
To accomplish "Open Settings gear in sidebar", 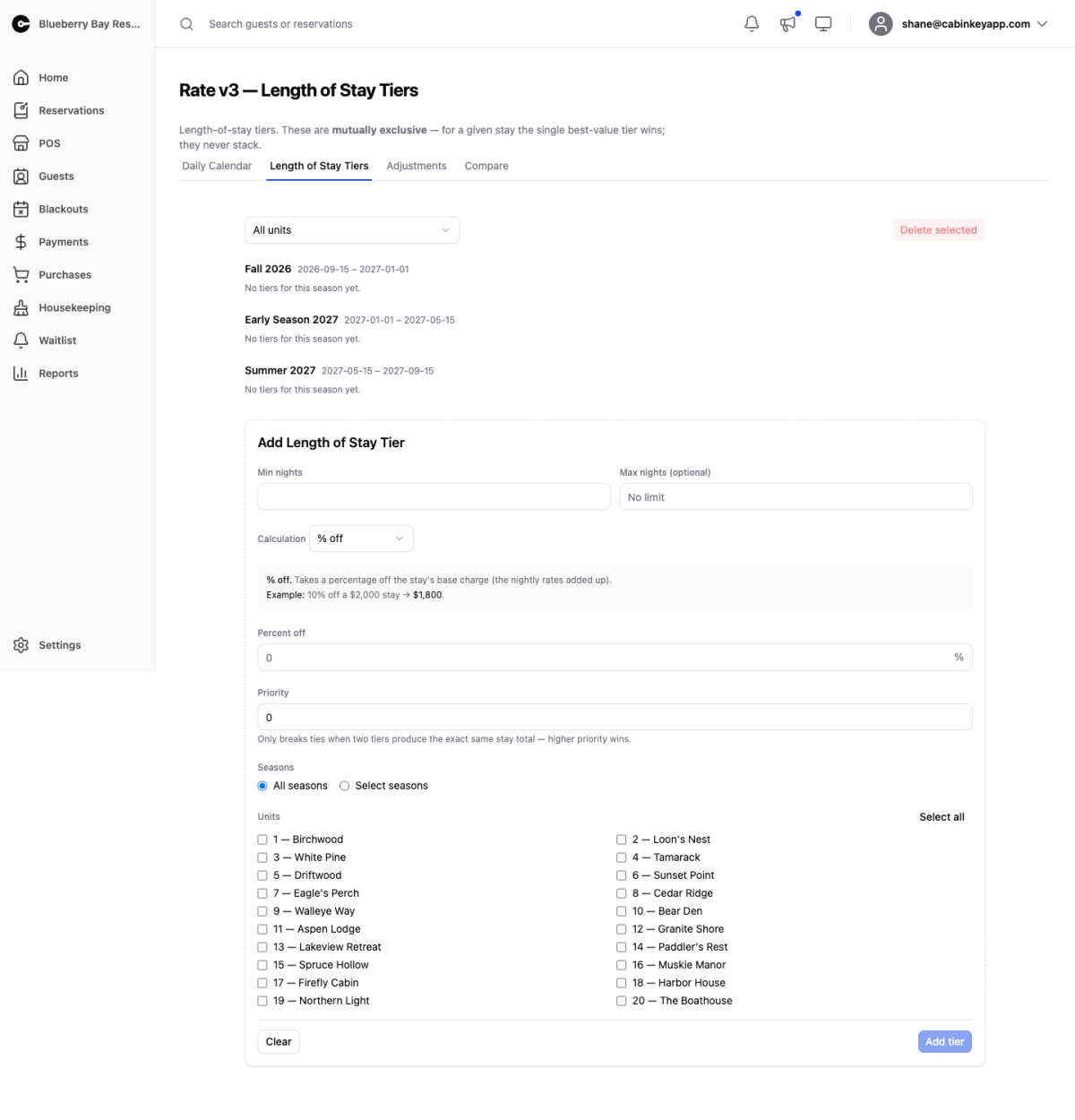I will 21,645.
